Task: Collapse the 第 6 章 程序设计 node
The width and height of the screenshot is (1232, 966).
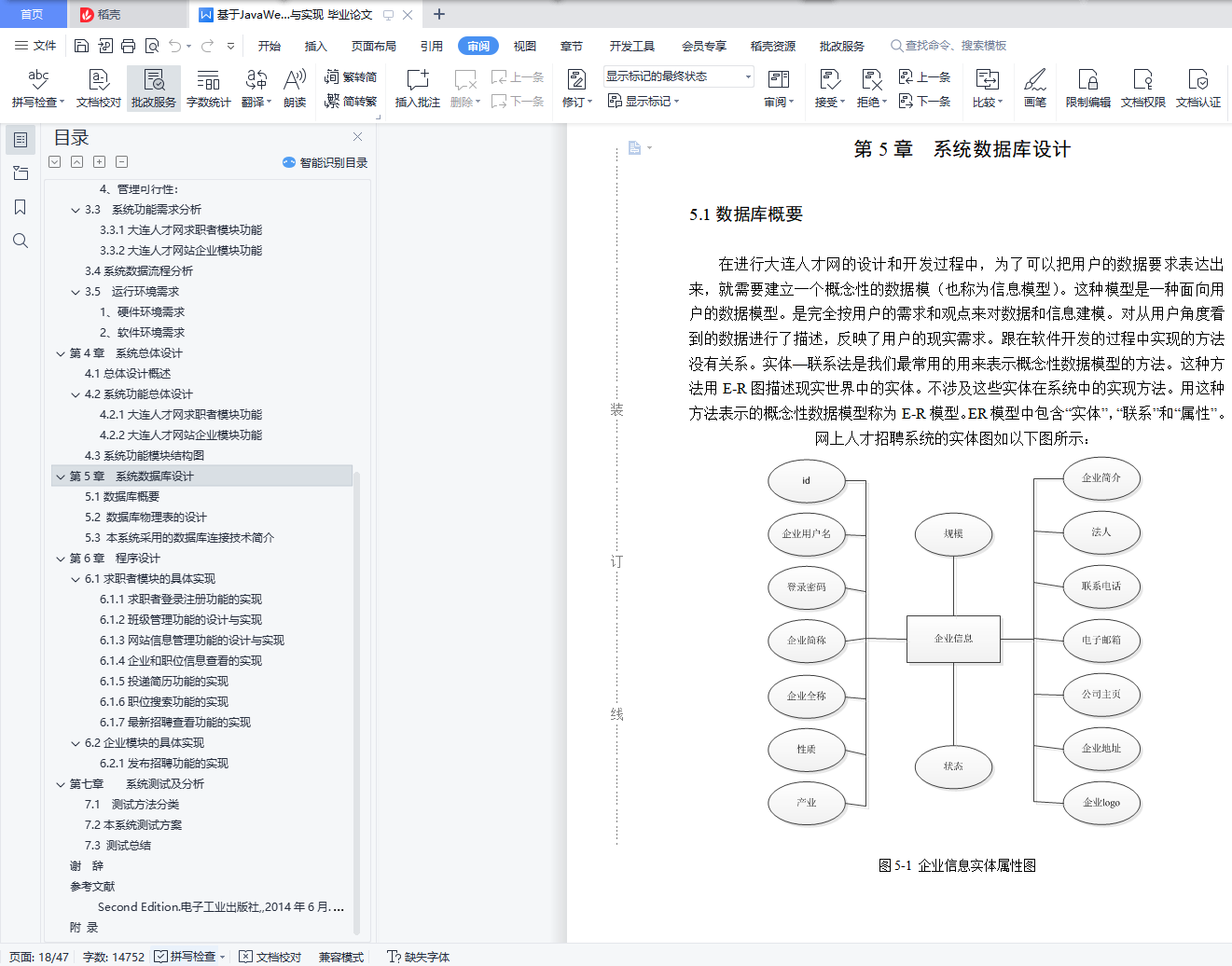Action: 61,559
